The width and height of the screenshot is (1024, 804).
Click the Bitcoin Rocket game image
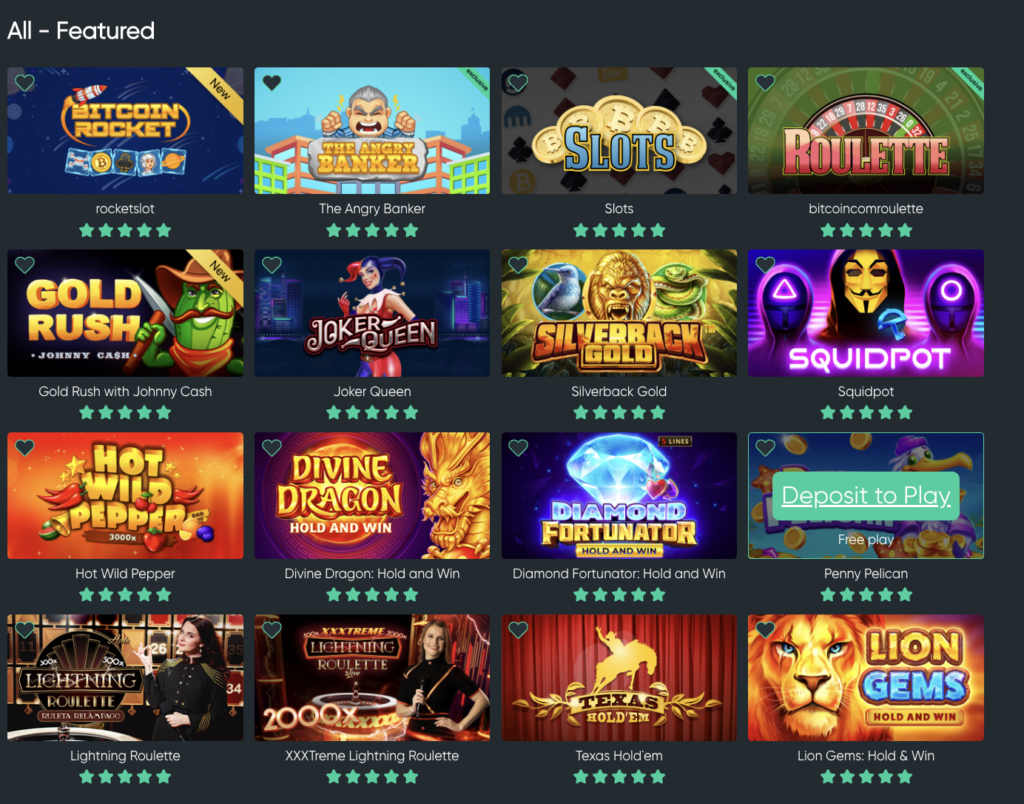[125, 131]
